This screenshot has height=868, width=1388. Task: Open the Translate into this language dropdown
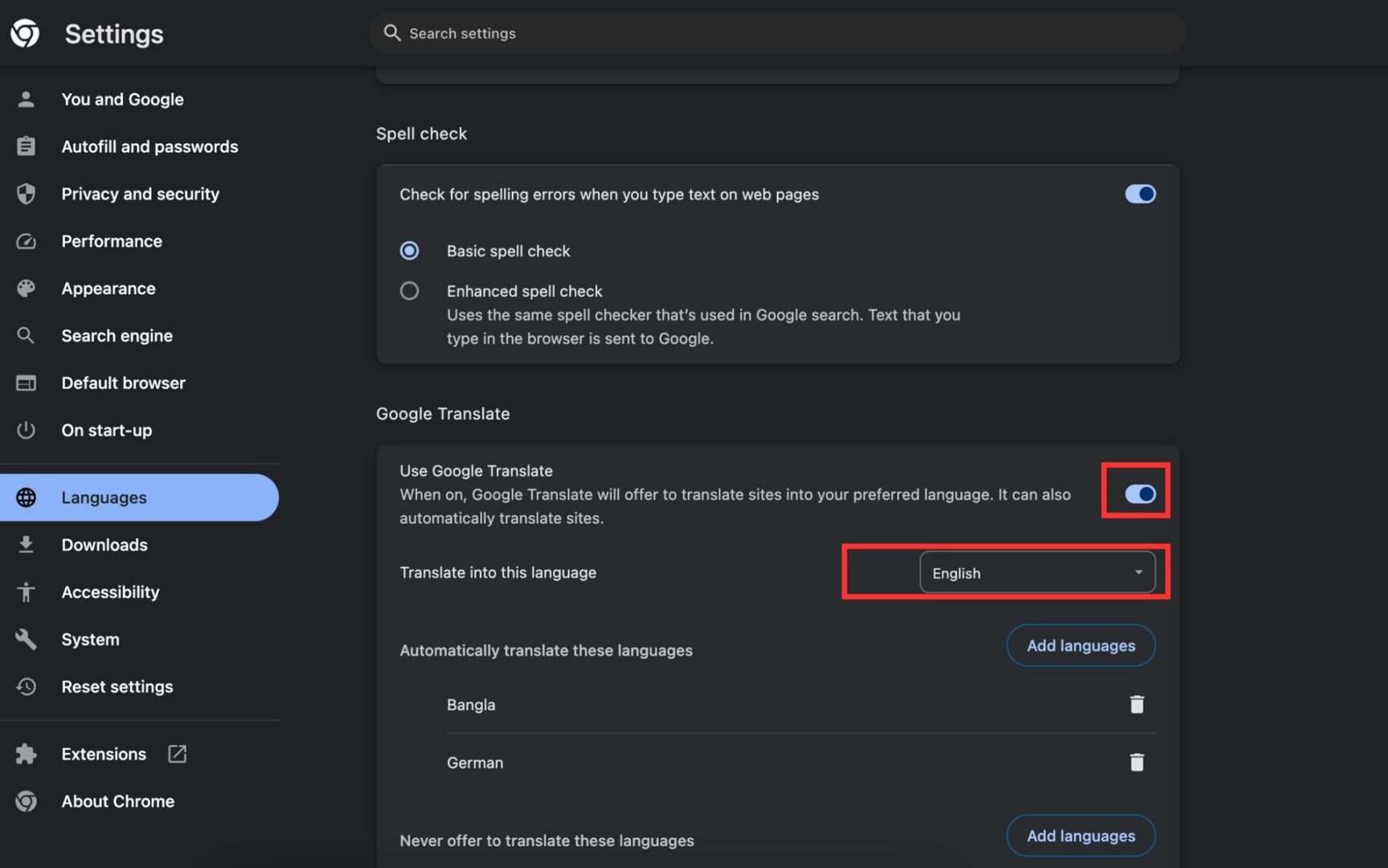[x=1038, y=572]
